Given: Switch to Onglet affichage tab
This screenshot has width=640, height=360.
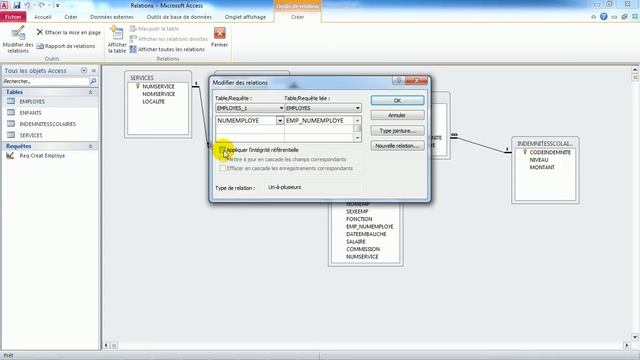Looking at the screenshot, I should 245,17.
